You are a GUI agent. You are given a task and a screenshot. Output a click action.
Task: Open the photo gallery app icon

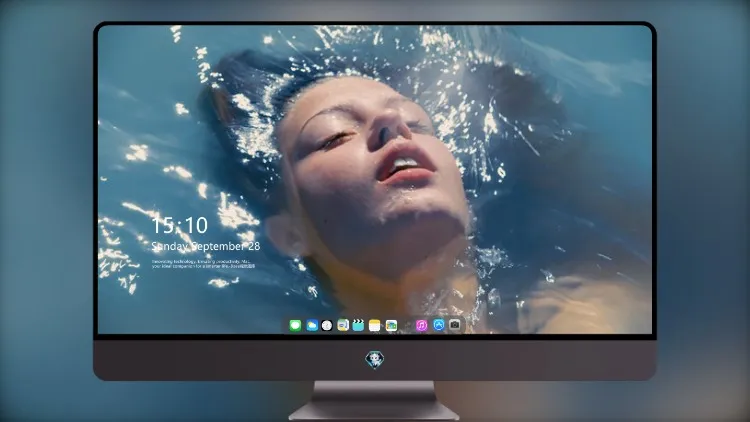tap(391, 325)
